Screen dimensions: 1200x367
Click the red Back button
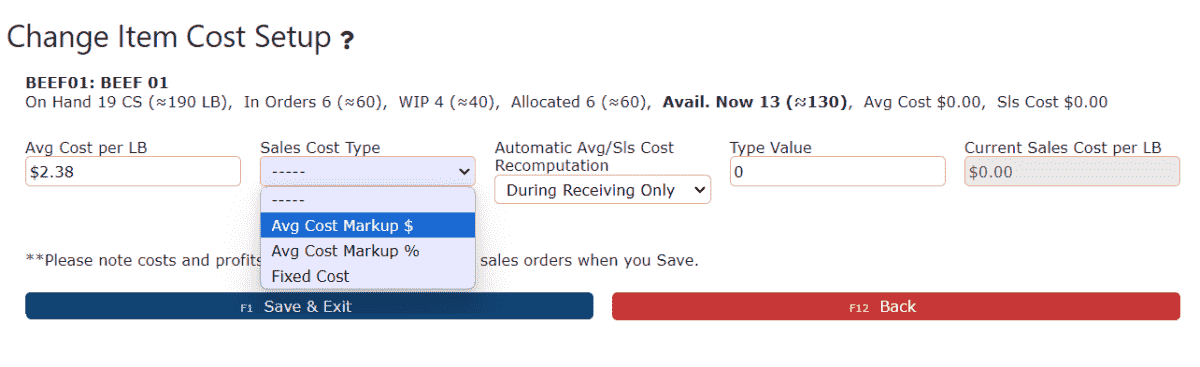(x=896, y=306)
